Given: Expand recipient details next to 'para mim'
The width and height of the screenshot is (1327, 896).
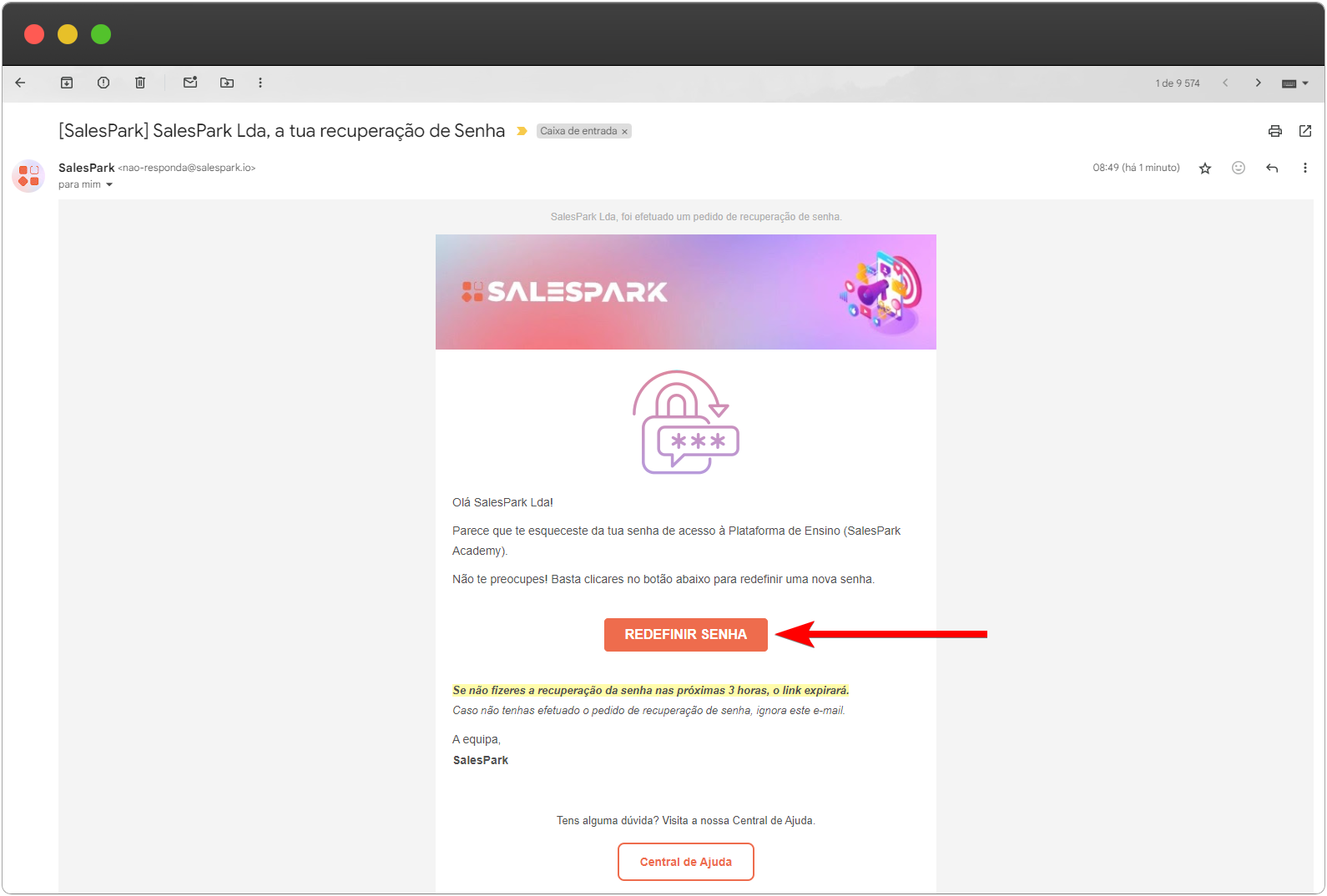Looking at the screenshot, I should (109, 185).
